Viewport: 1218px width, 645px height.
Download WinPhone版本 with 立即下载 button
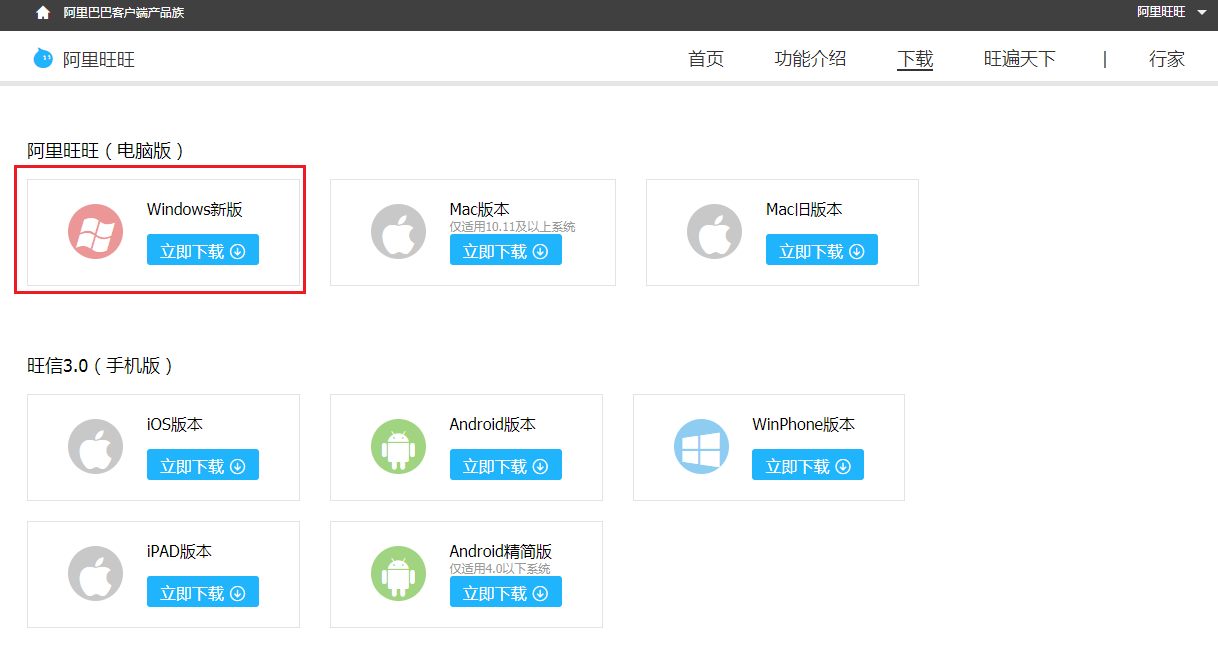[808, 465]
